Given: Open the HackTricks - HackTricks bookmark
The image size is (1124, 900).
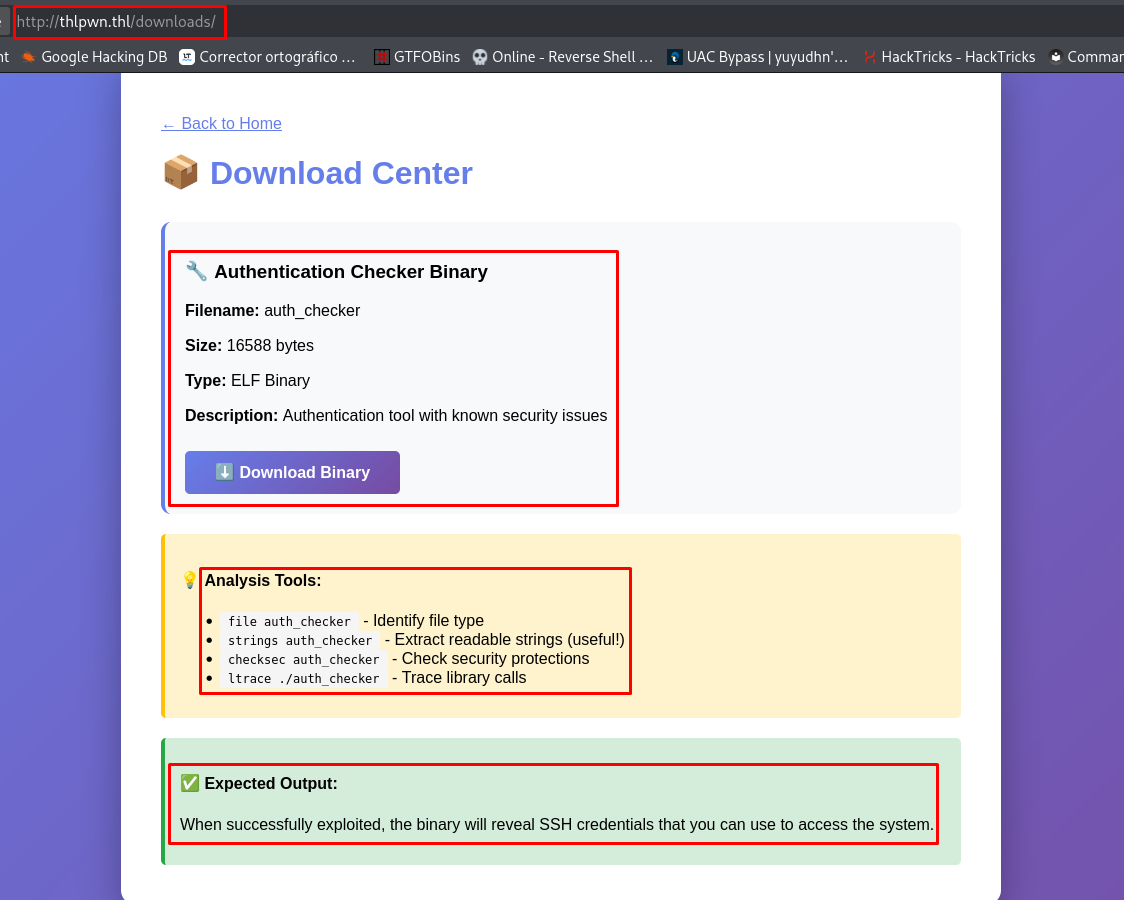Looking at the screenshot, I should point(957,57).
